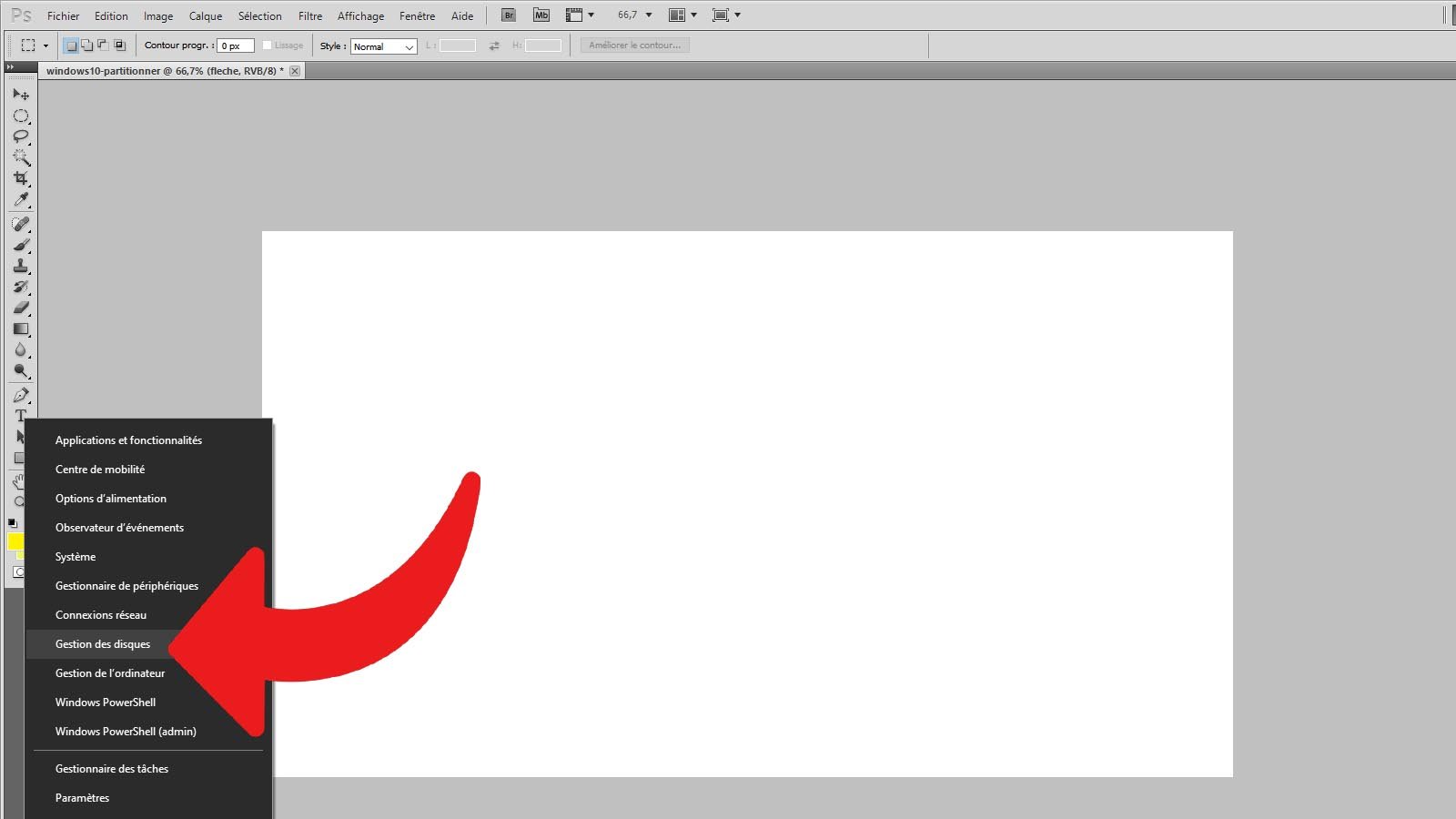Open the marquee tool preset picker arrow

45,45
